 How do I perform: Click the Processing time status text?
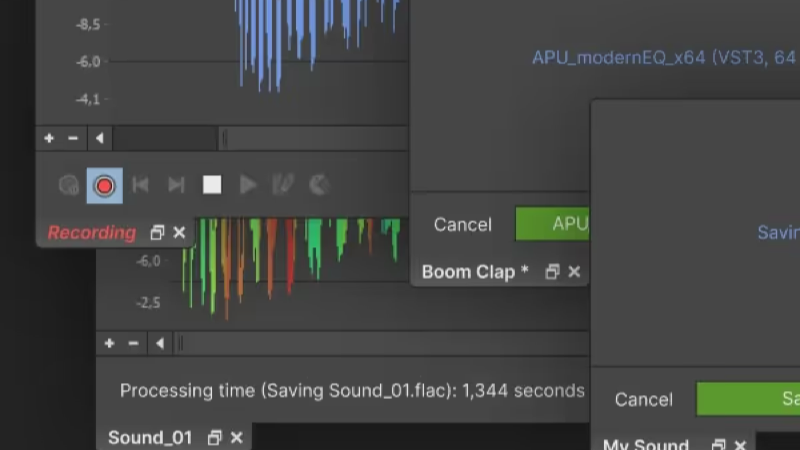352,391
